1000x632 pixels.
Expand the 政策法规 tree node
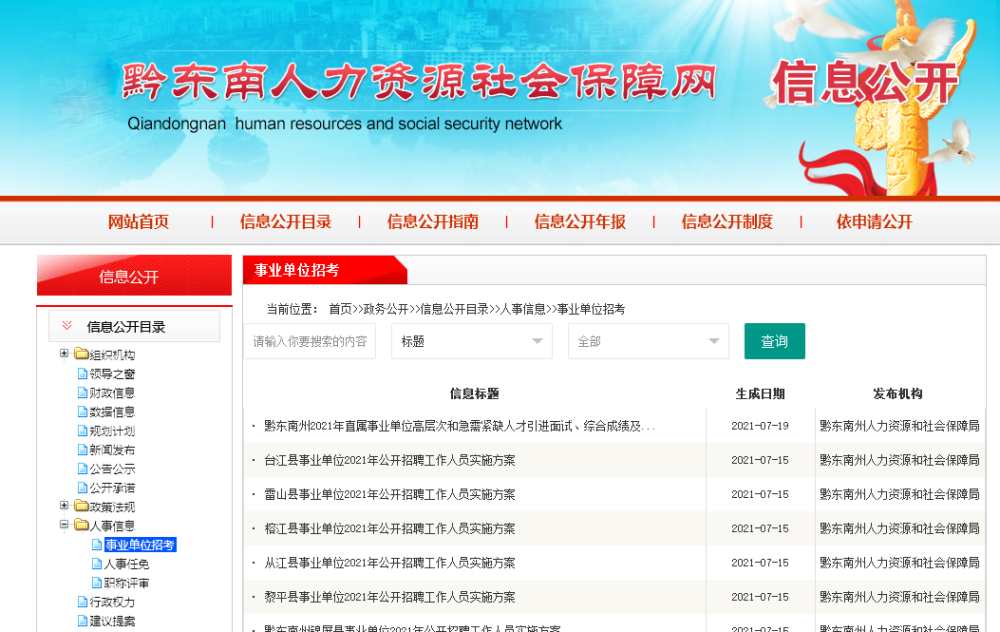tap(64, 506)
